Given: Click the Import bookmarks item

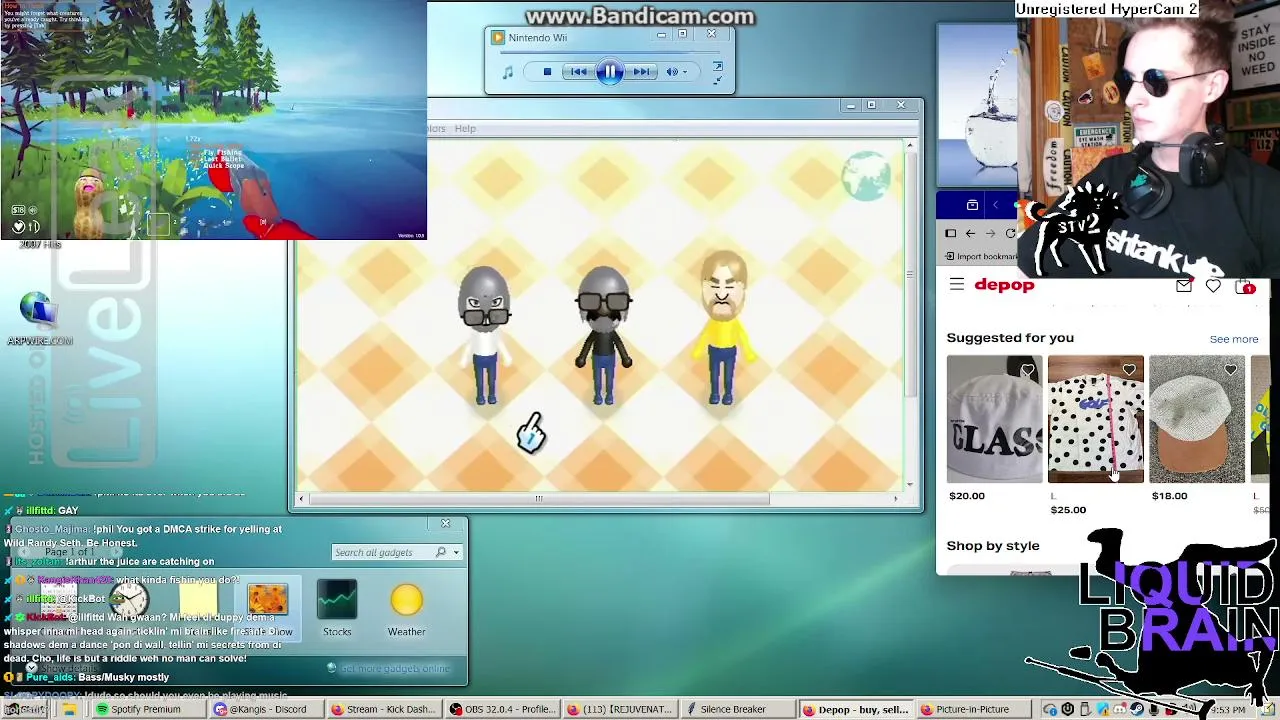Looking at the screenshot, I should 981,256.
